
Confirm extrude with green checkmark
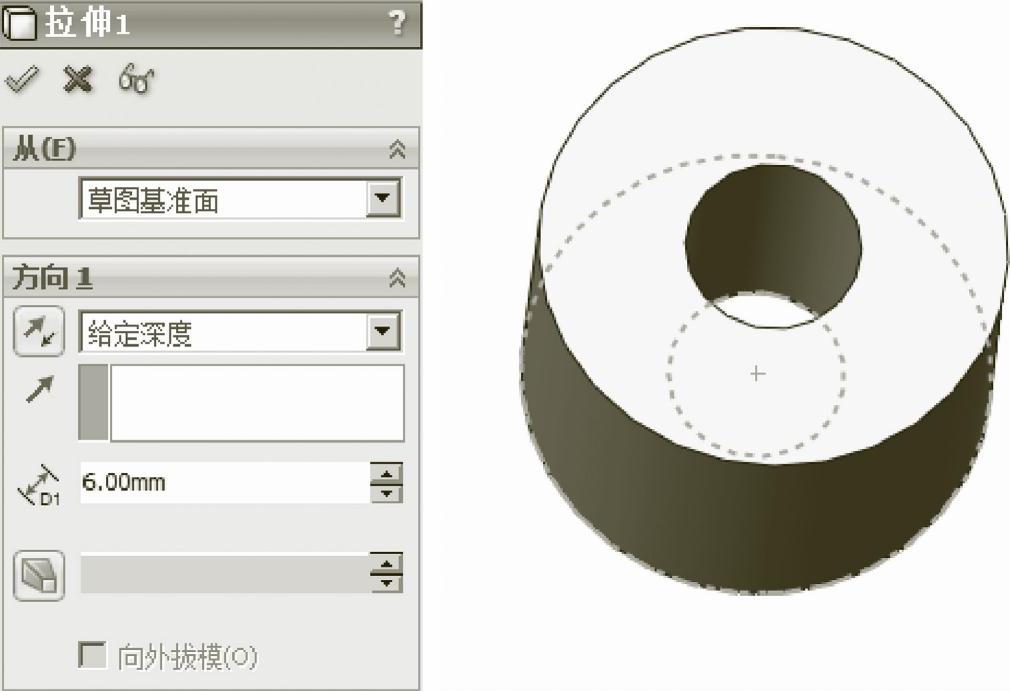(x=22, y=80)
